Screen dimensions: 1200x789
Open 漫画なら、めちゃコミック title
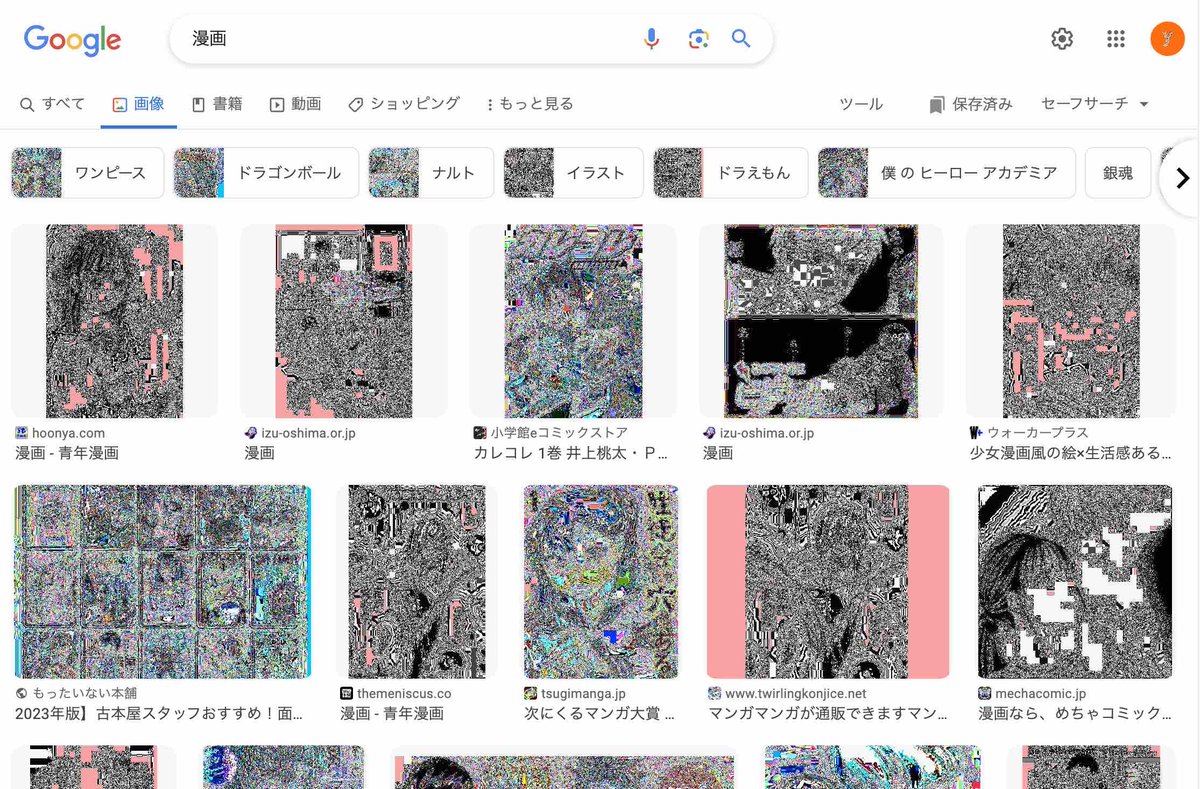(x=1075, y=714)
